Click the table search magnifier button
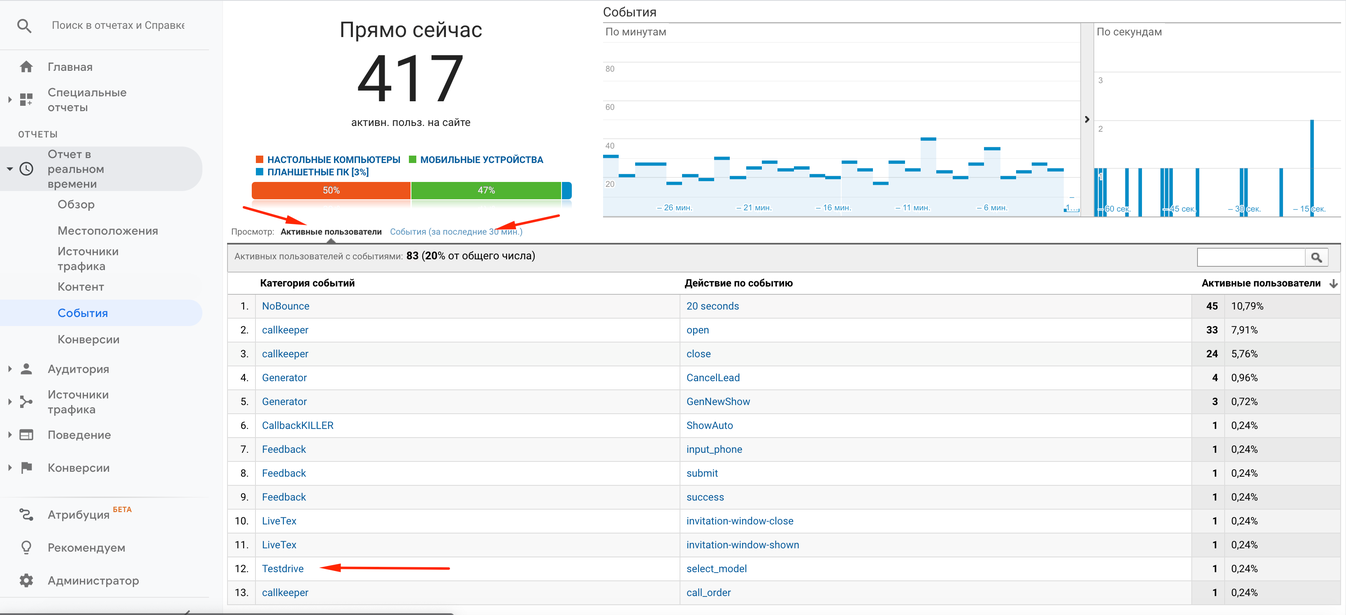1346x615 pixels. point(1317,258)
